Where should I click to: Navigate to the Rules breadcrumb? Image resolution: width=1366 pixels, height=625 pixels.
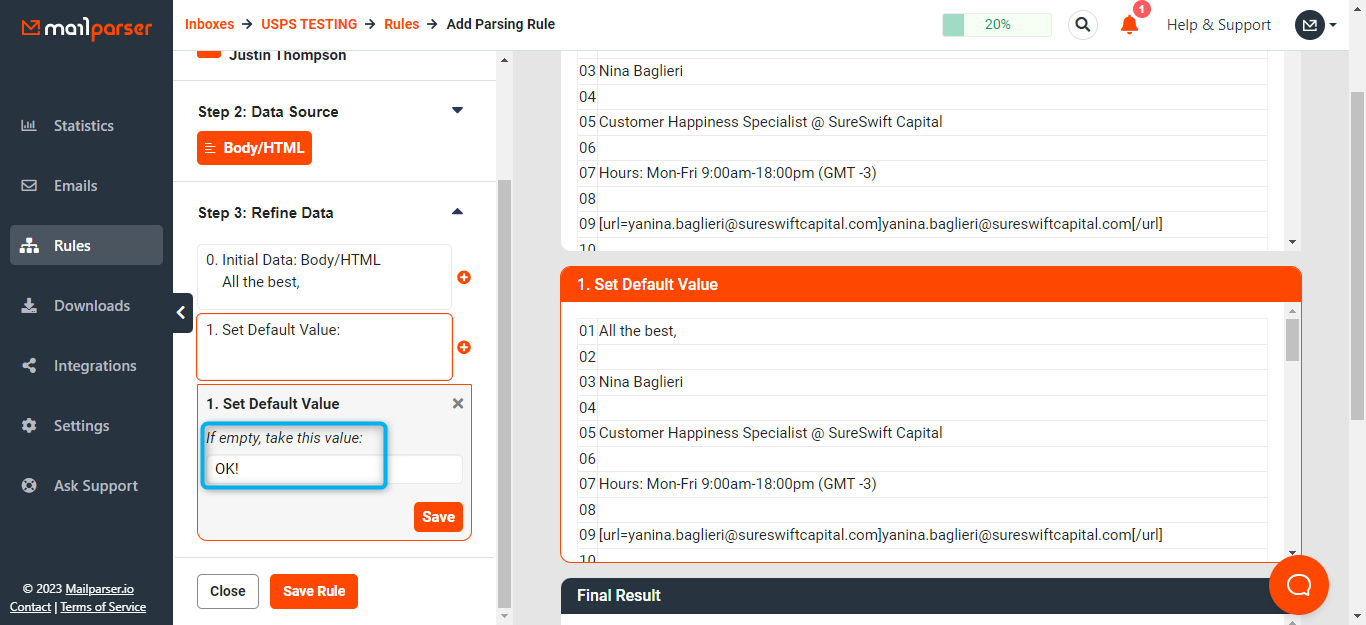(x=401, y=23)
